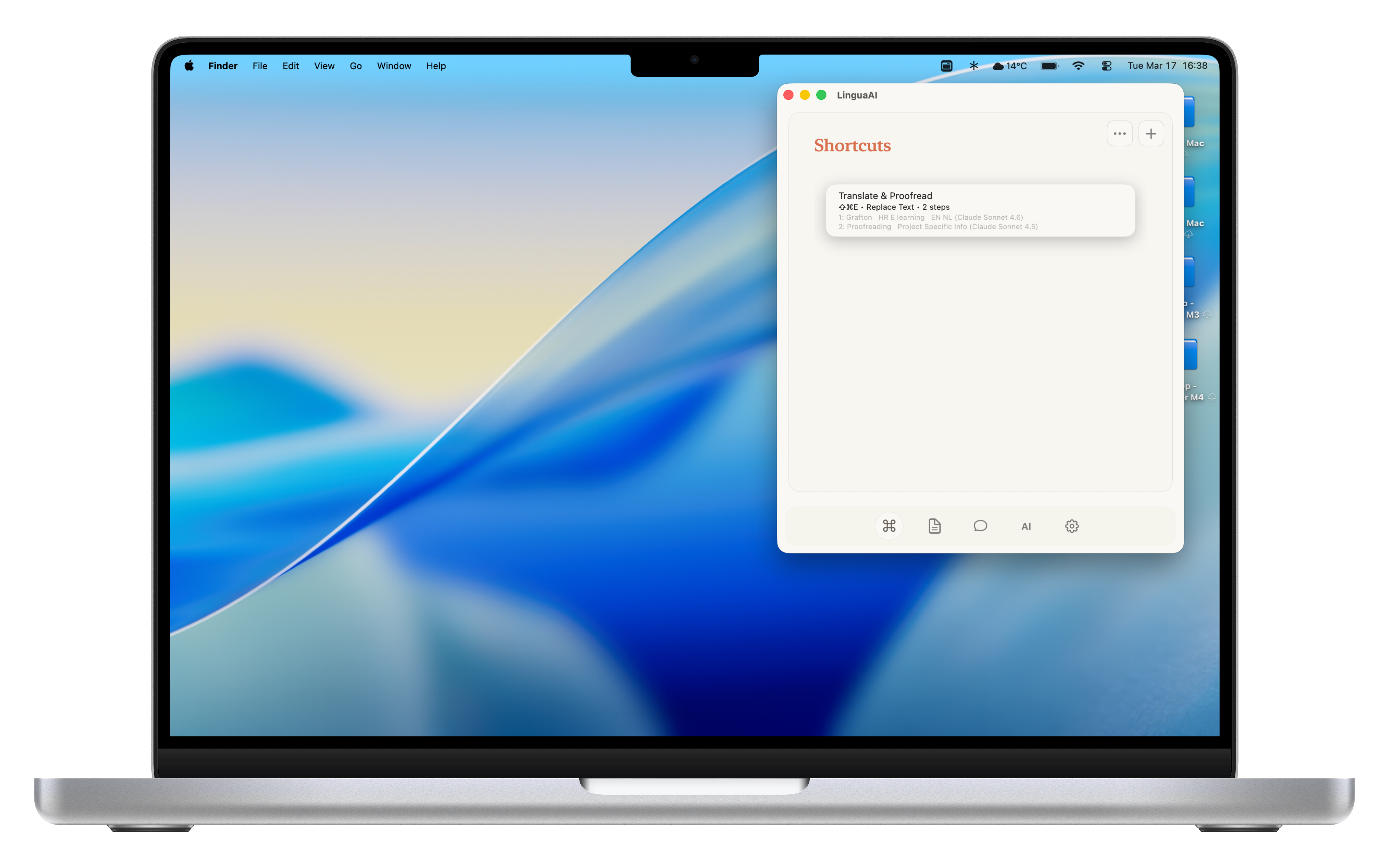Click the 14°C weather status item

(1009, 66)
